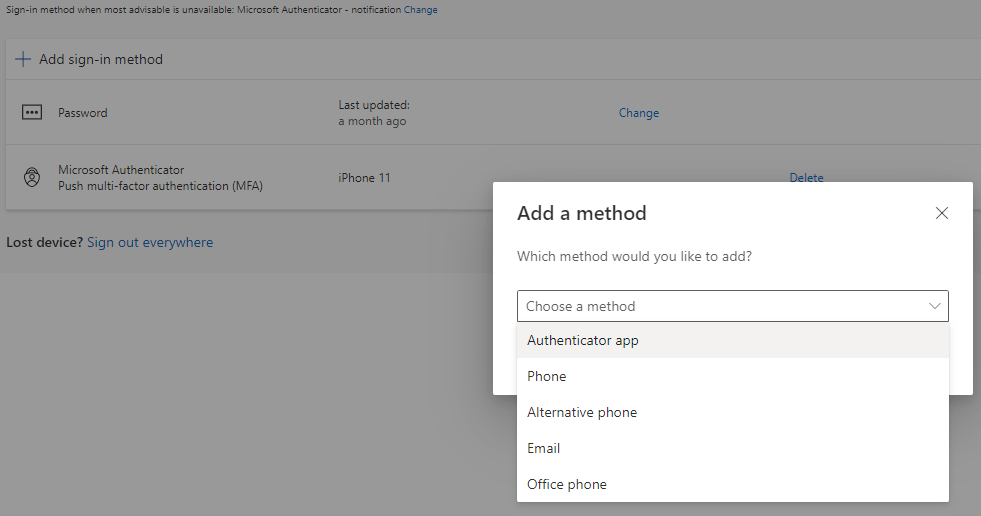Close the Add a method dialog
The width and height of the screenshot is (981, 516).
[941, 213]
